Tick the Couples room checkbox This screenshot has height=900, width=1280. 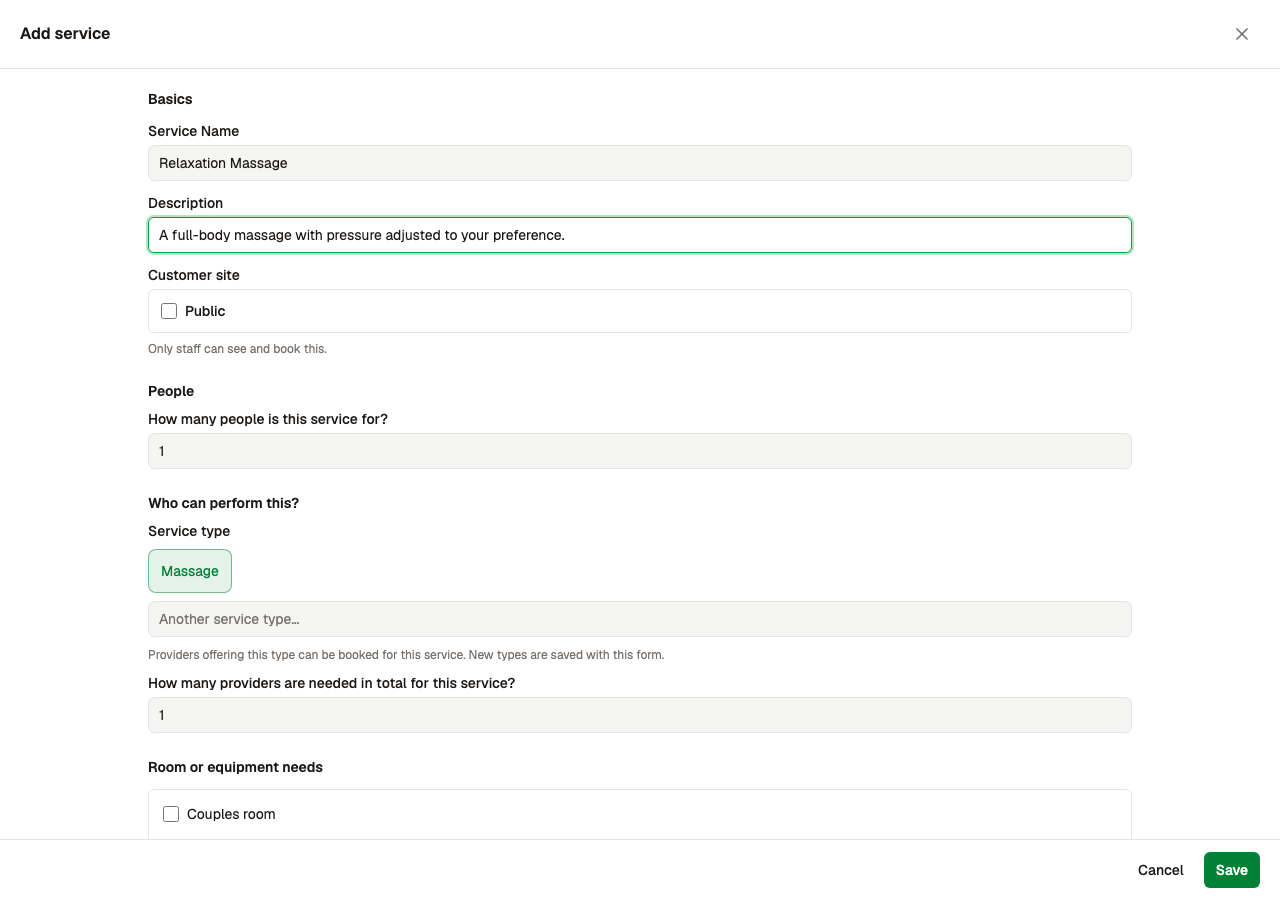point(171,814)
